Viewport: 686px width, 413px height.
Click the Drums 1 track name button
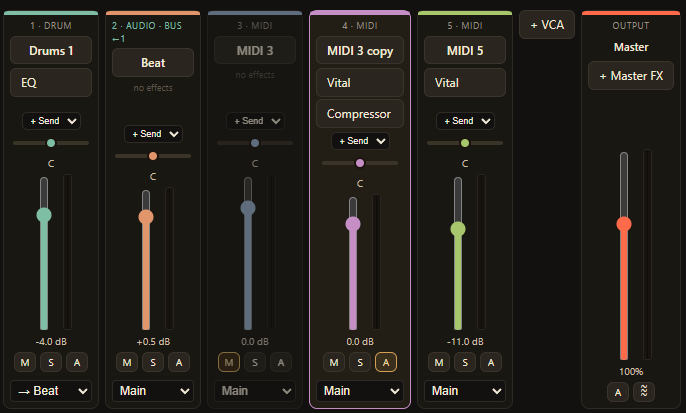pyautogui.click(x=51, y=51)
